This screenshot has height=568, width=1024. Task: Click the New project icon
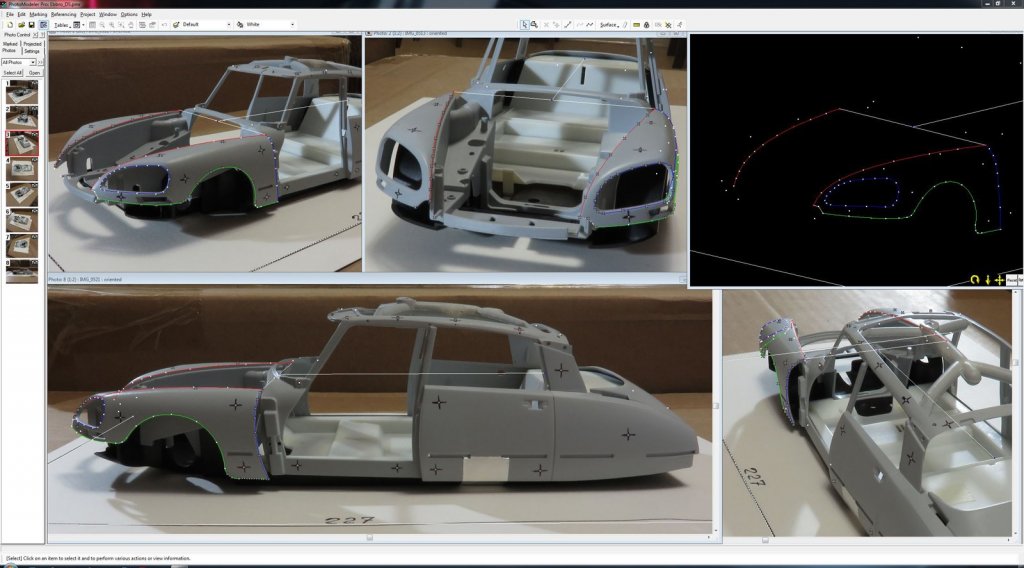click(x=8, y=24)
